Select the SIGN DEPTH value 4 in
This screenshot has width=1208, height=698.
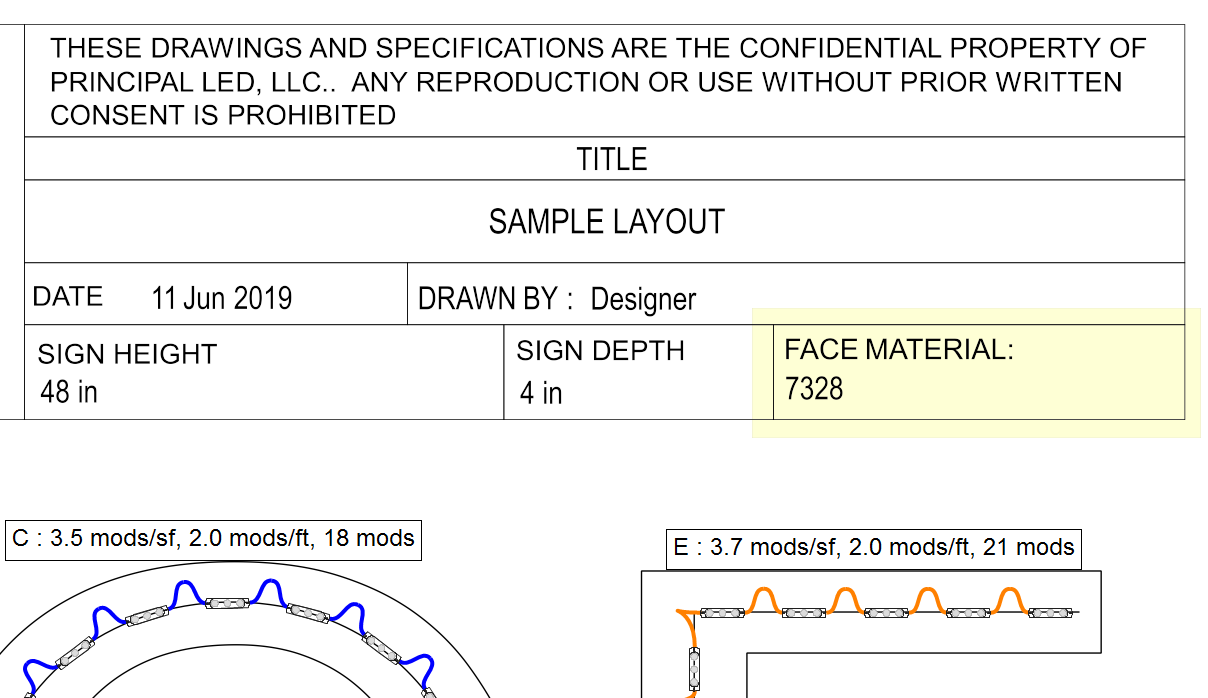point(540,394)
